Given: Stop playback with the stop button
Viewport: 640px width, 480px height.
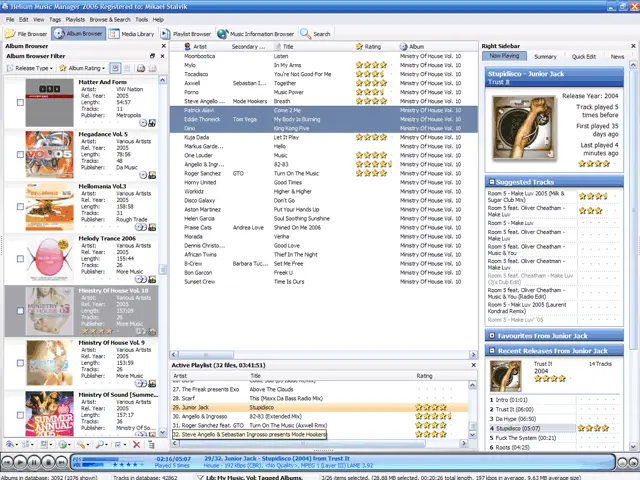Looking at the screenshot, I should point(48,462).
